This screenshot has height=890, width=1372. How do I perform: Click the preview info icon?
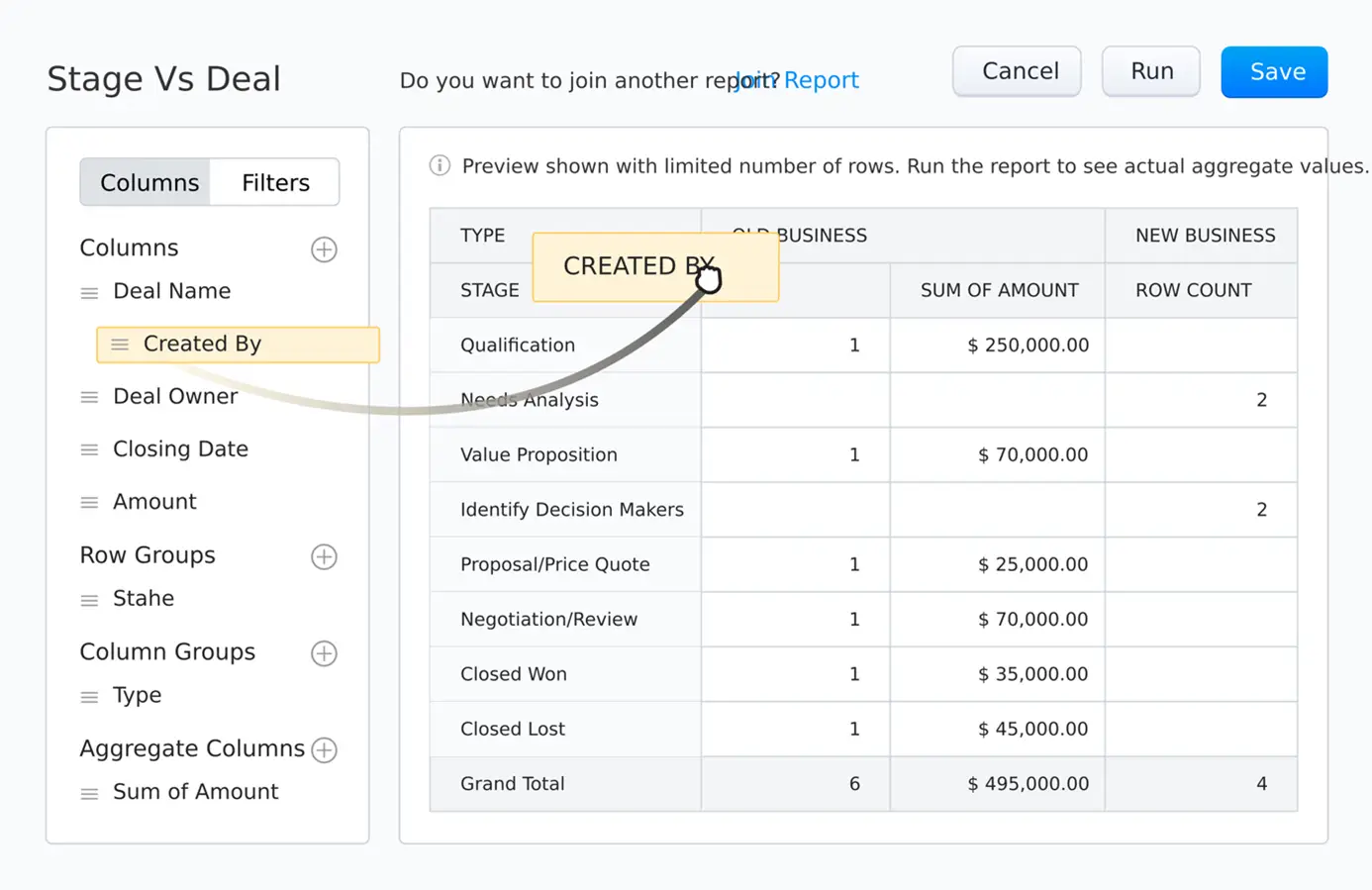[x=440, y=165]
